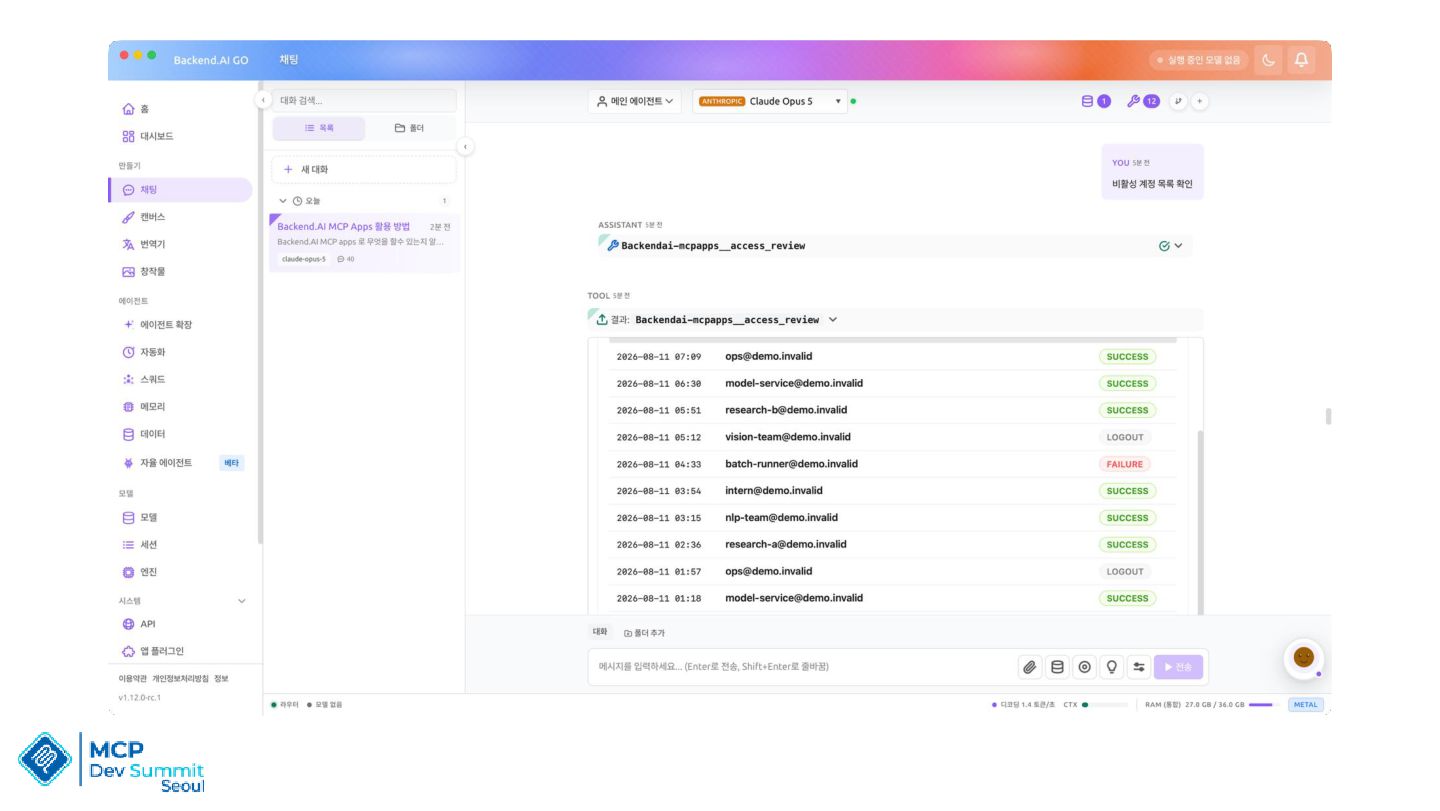Click the 전송 send button
The width and height of the screenshot is (1440, 811).
(1178, 667)
